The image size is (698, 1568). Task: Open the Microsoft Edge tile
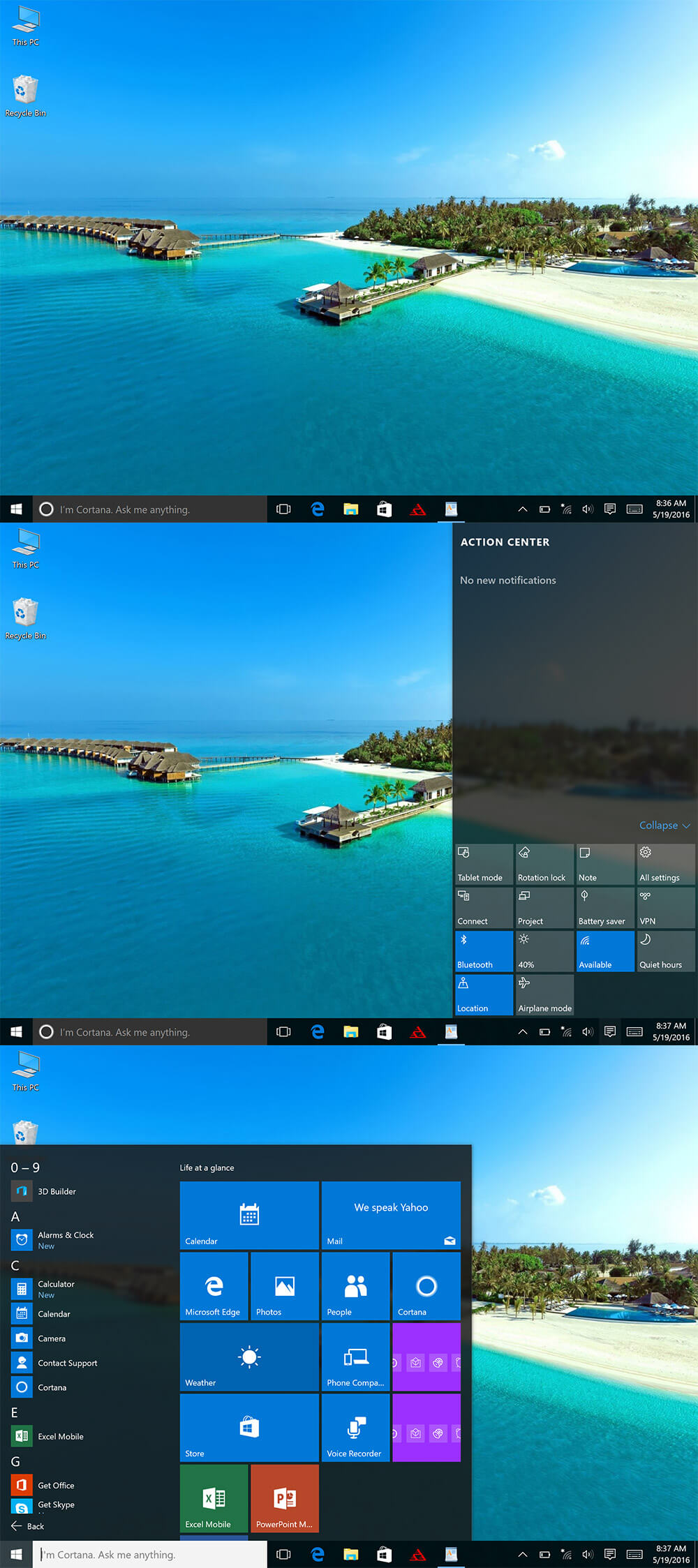click(214, 1285)
